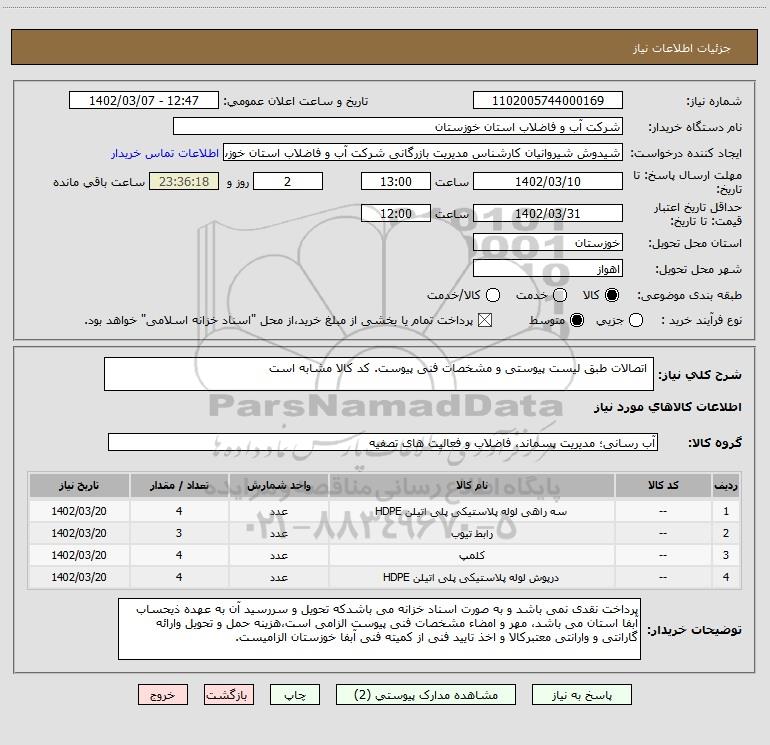Click the remaining time 23:36:18 field
Image resolution: width=770 pixels, height=745 pixels.
pos(184,181)
